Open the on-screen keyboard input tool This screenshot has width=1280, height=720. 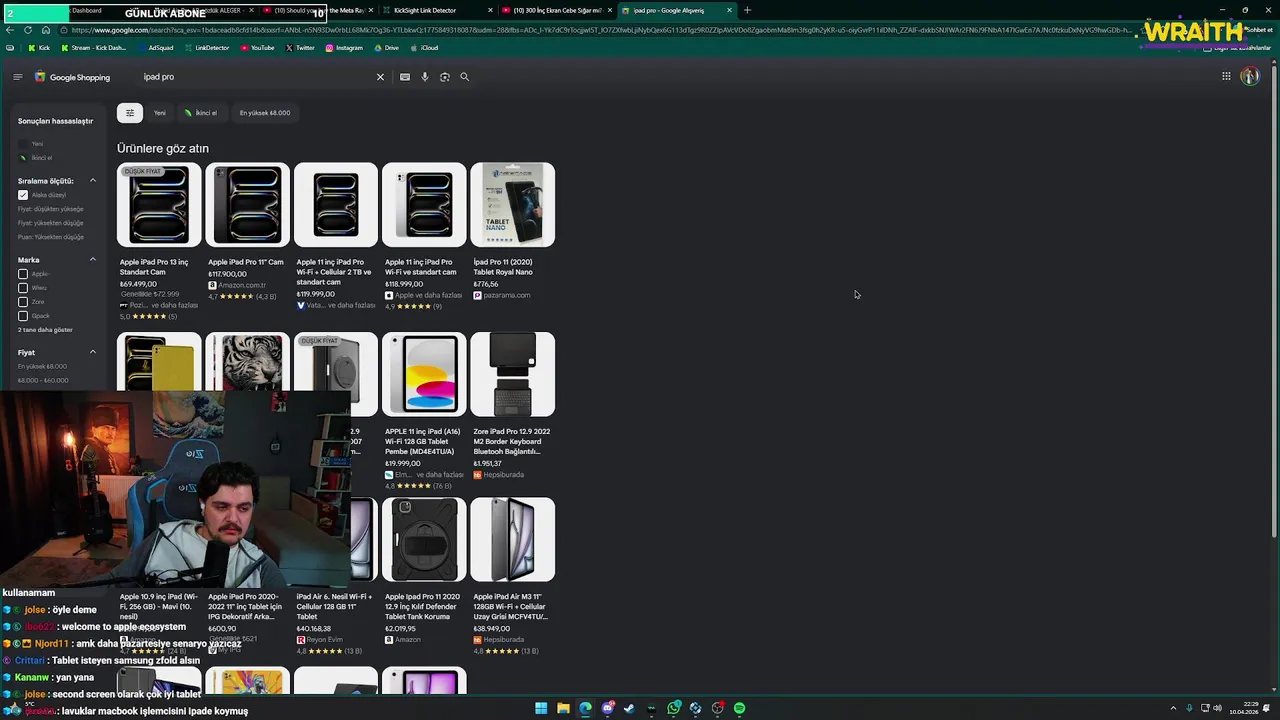(x=405, y=77)
